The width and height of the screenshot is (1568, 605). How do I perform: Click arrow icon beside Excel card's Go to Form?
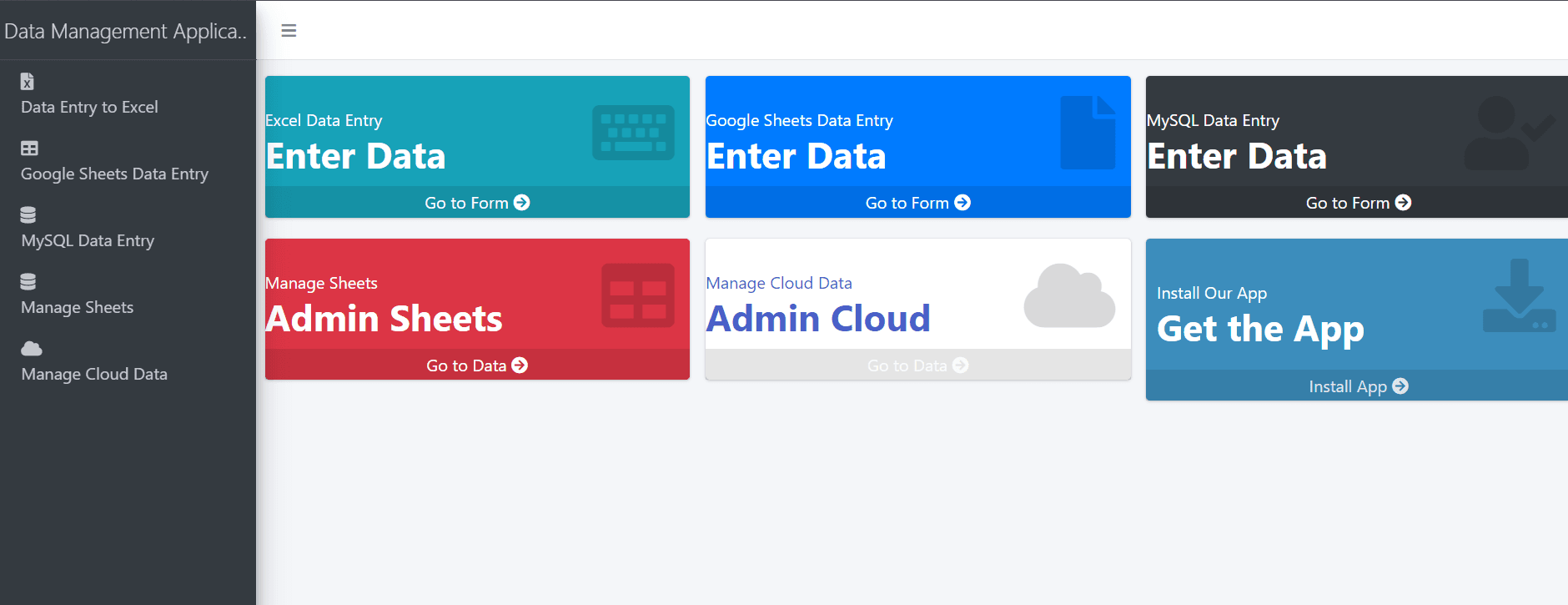522,203
